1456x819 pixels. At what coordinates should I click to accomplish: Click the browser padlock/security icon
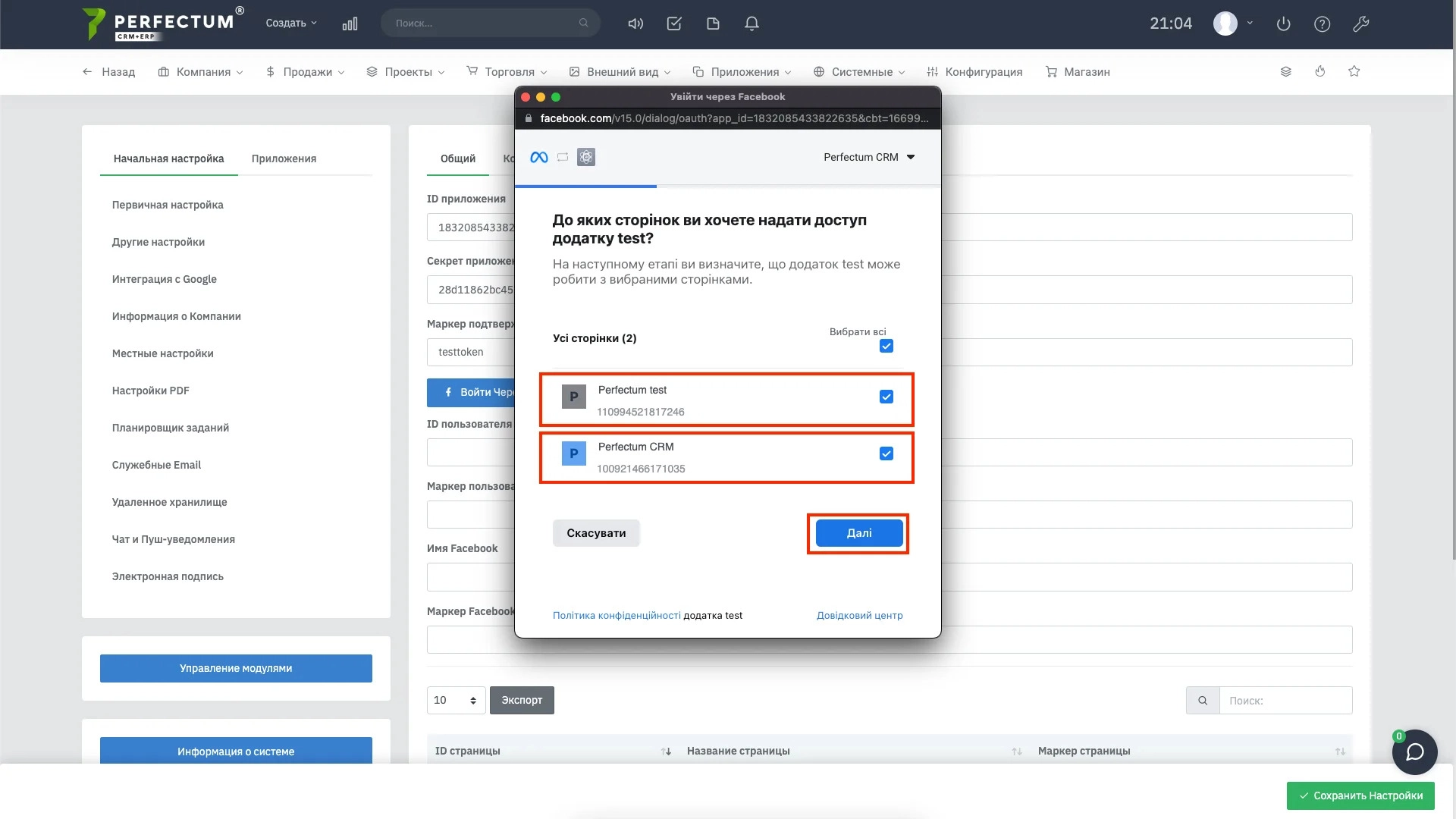pos(529,118)
